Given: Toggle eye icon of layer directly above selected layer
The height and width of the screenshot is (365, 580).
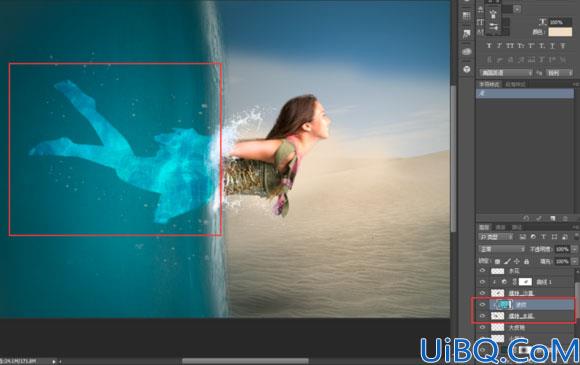Looking at the screenshot, I should (x=482, y=293).
